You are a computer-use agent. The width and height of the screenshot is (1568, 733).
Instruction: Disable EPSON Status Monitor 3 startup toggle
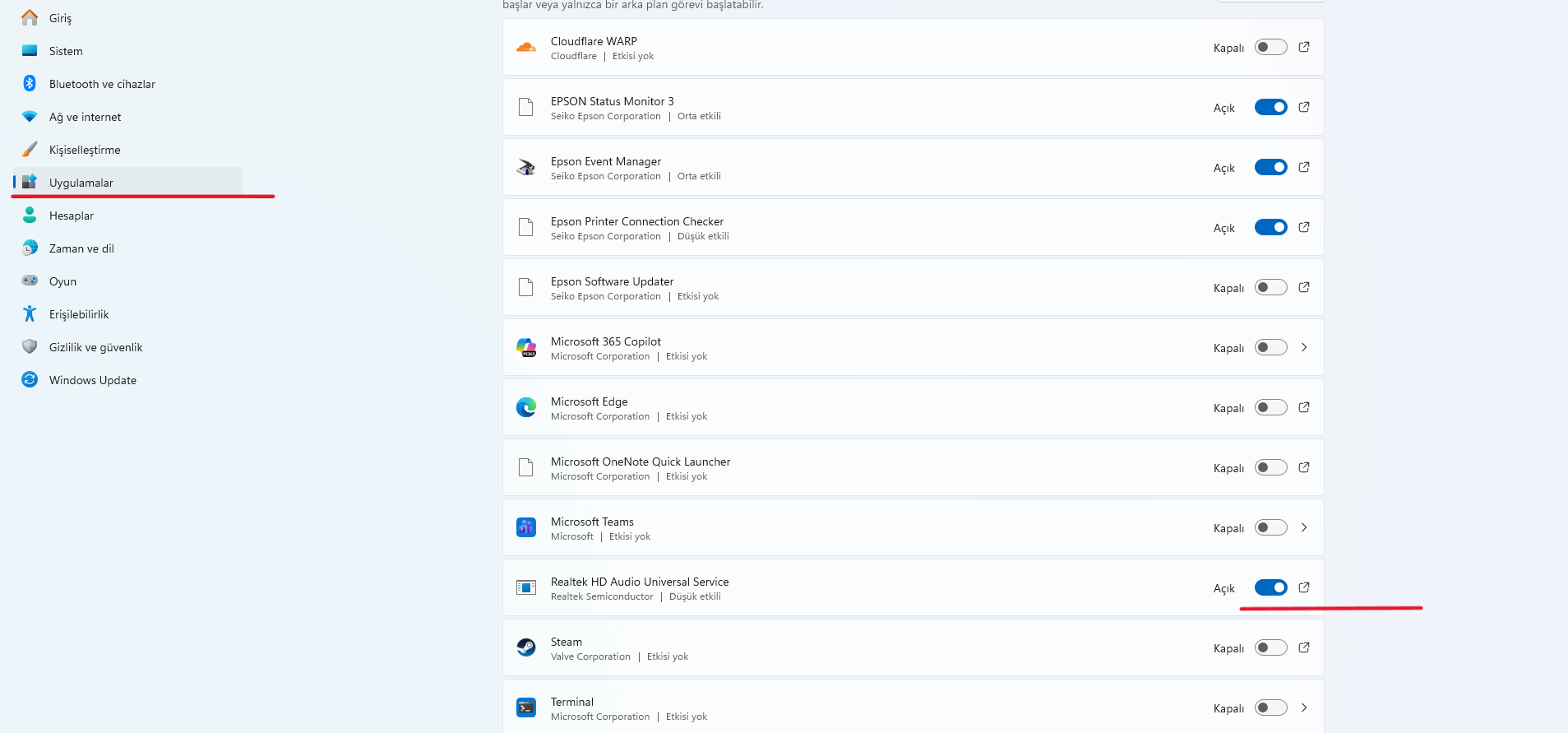pyautogui.click(x=1271, y=107)
